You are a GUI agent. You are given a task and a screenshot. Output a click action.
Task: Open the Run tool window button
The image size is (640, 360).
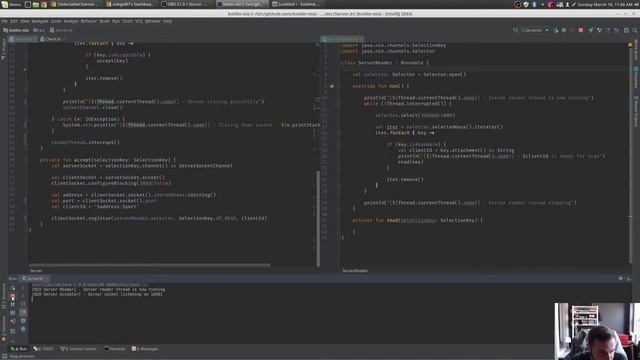[x=18, y=349]
